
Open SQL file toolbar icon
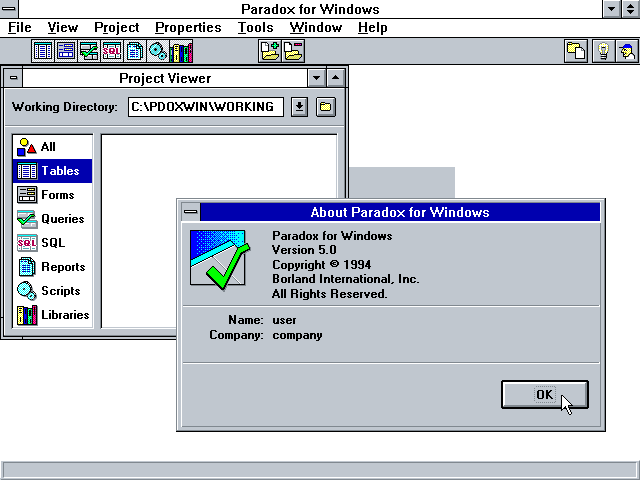point(111,51)
